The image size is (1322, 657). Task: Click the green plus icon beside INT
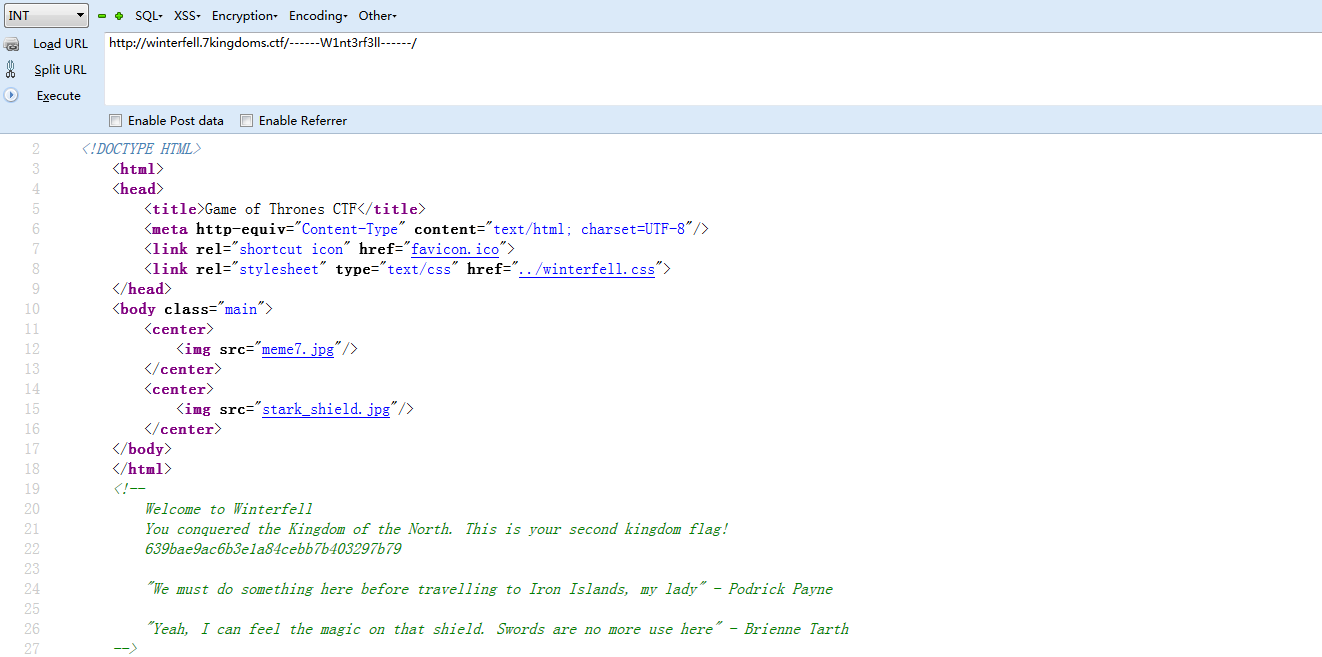119,16
